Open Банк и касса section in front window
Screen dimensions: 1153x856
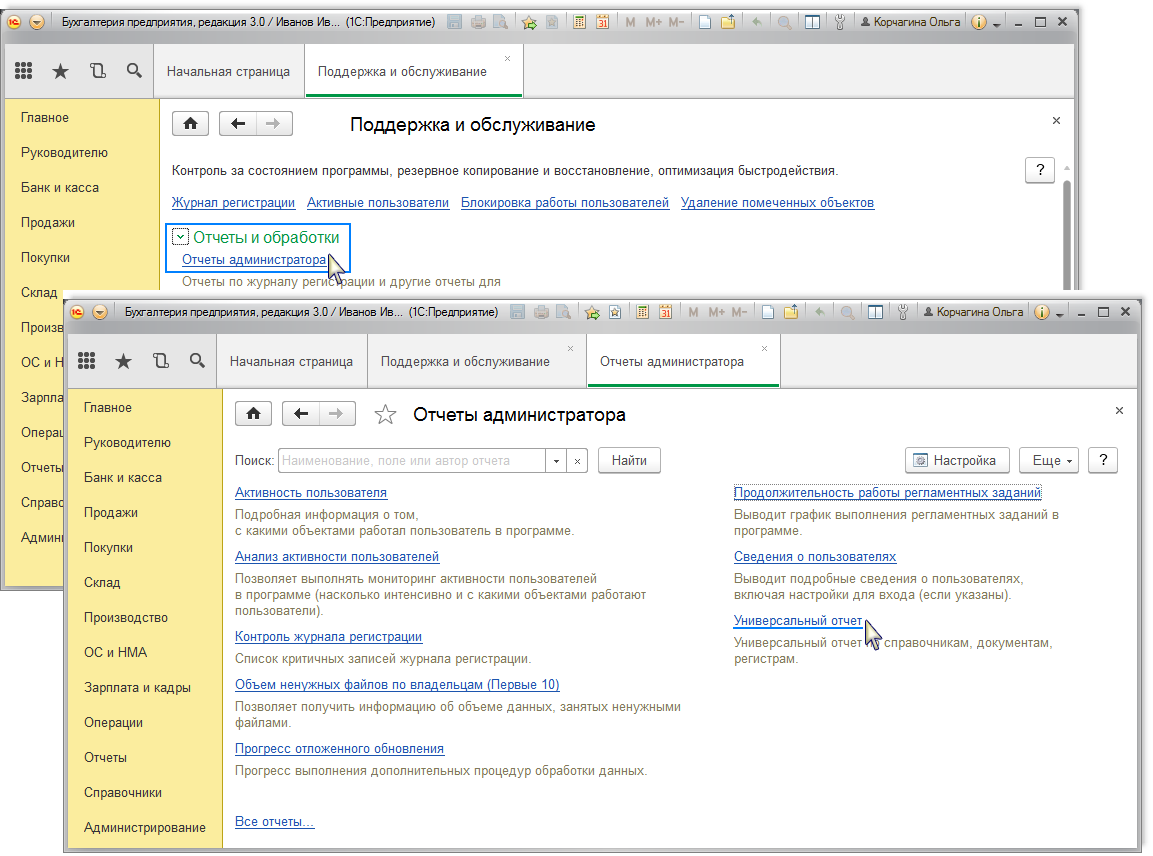tap(123, 477)
